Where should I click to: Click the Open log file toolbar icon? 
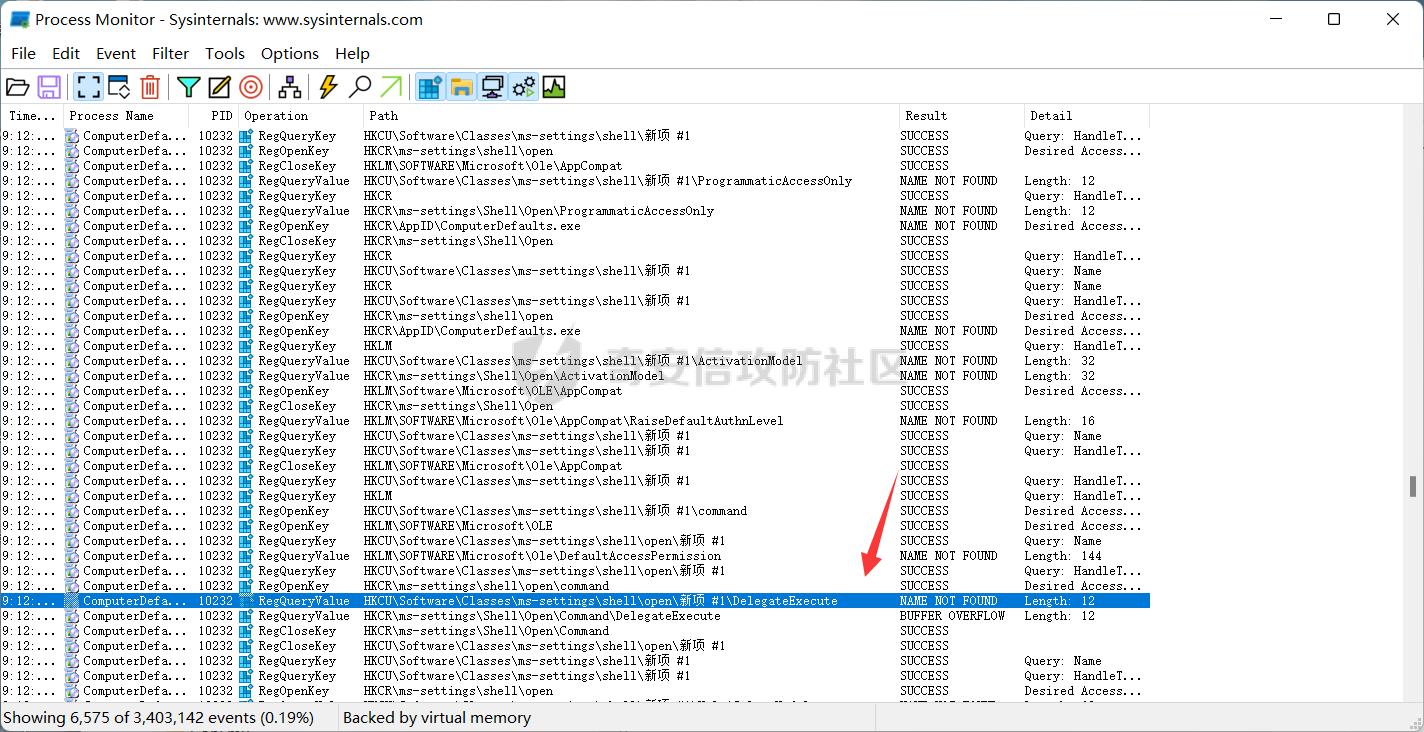18,87
